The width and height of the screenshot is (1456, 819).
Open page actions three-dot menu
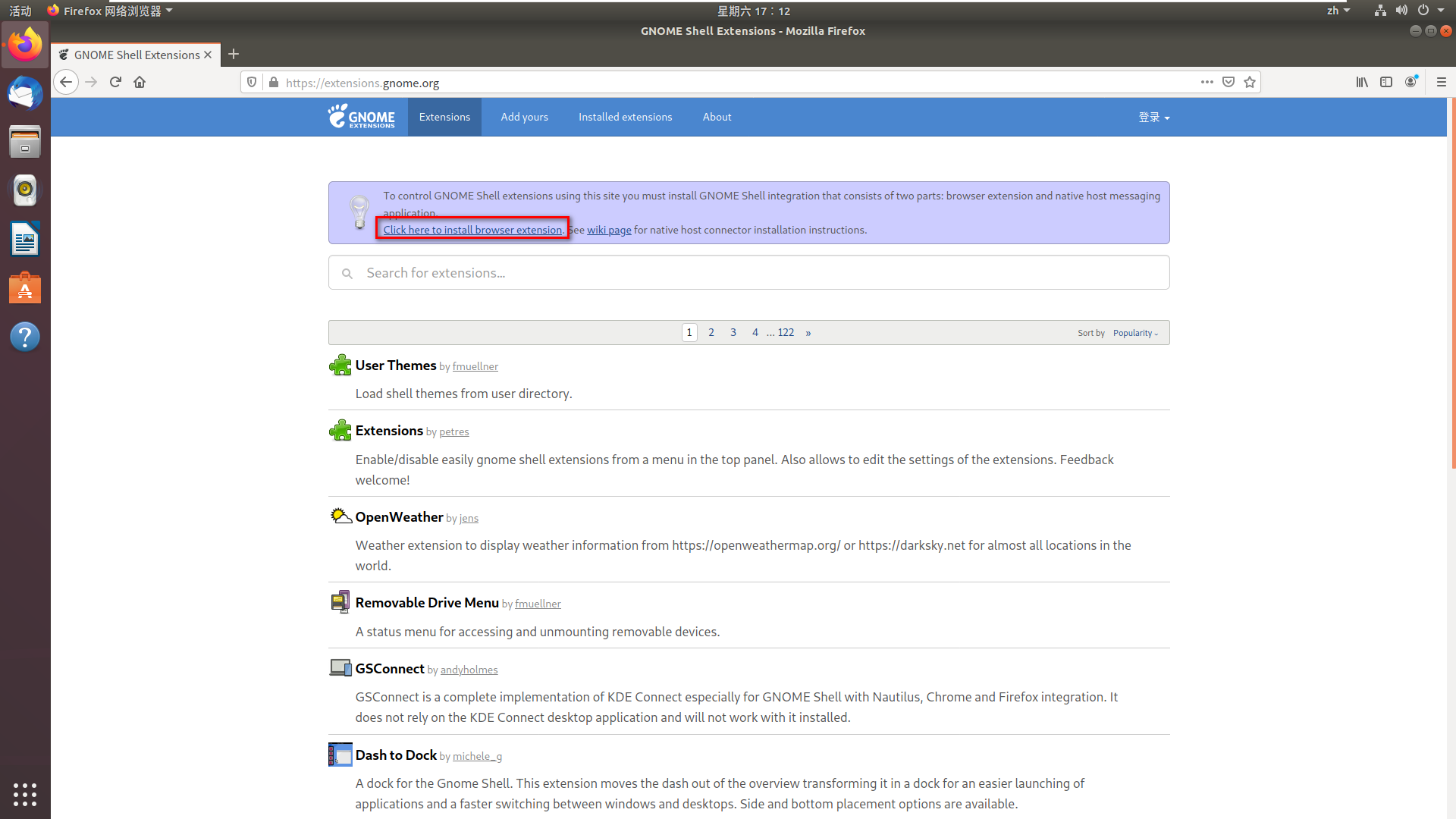1207,82
